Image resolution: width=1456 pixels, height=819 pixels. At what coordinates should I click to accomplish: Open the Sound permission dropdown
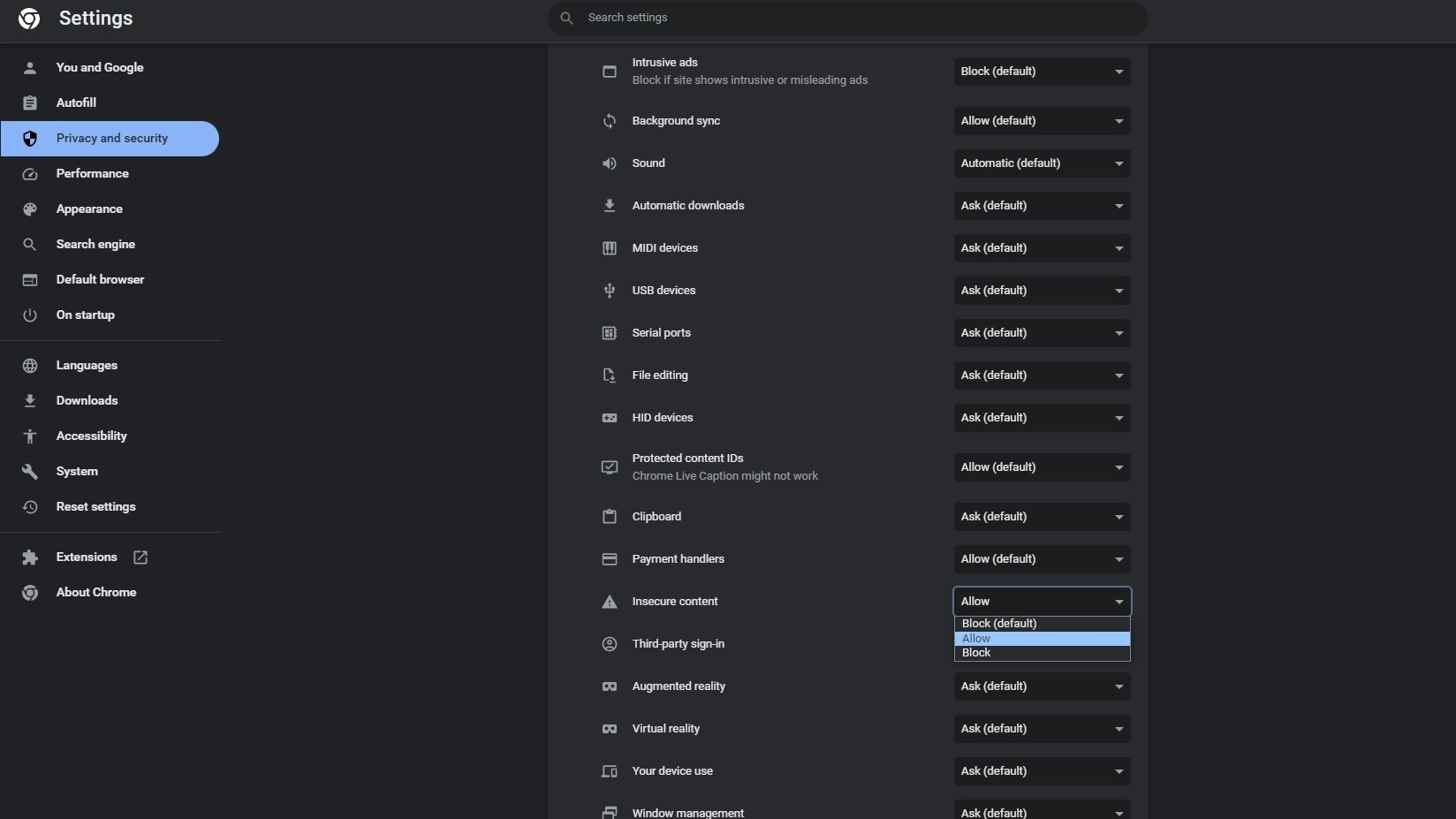point(1041,163)
